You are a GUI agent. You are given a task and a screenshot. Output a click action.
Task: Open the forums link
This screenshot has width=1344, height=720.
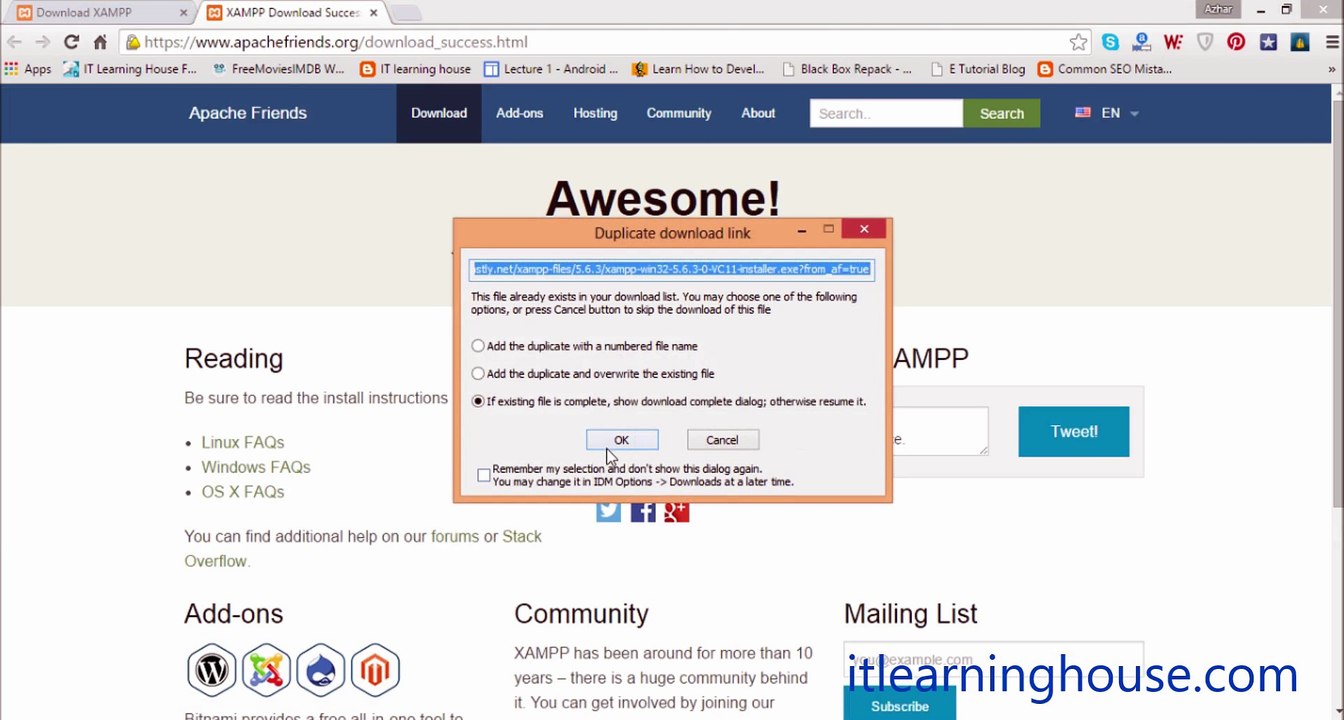tap(455, 536)
